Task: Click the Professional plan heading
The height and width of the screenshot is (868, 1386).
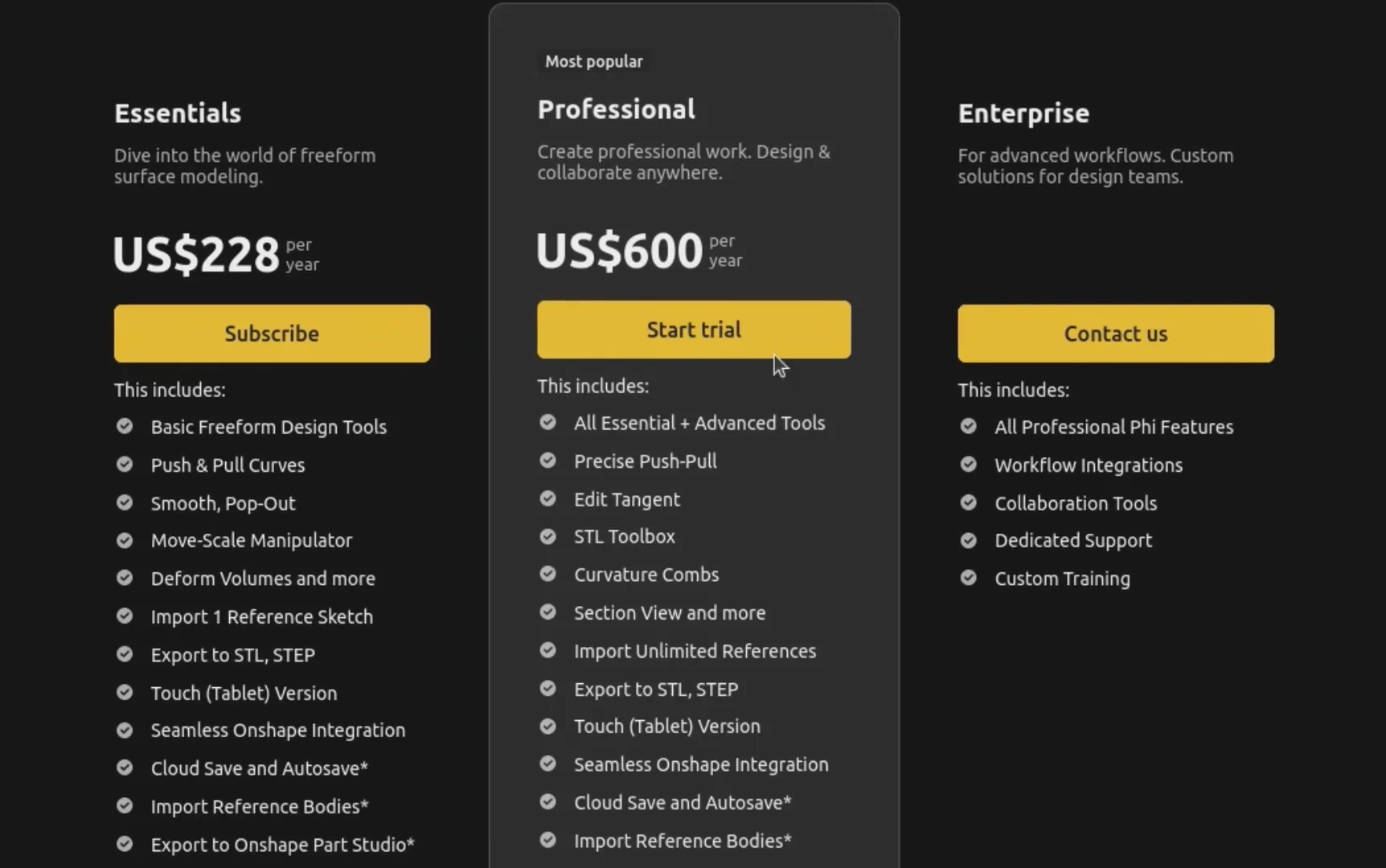Action: (x=617, y=109)
